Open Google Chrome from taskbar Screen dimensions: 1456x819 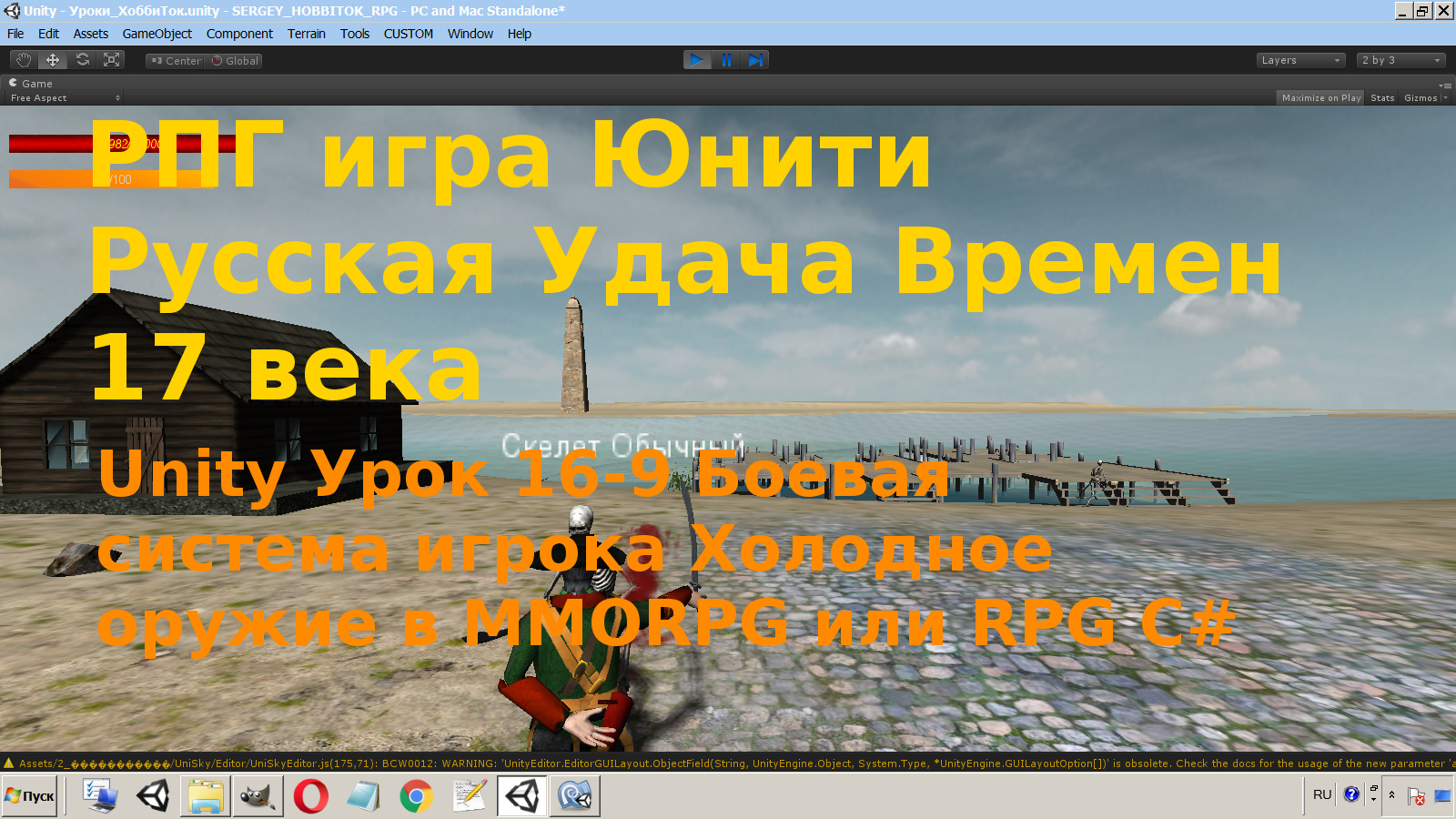click(416, 796)
